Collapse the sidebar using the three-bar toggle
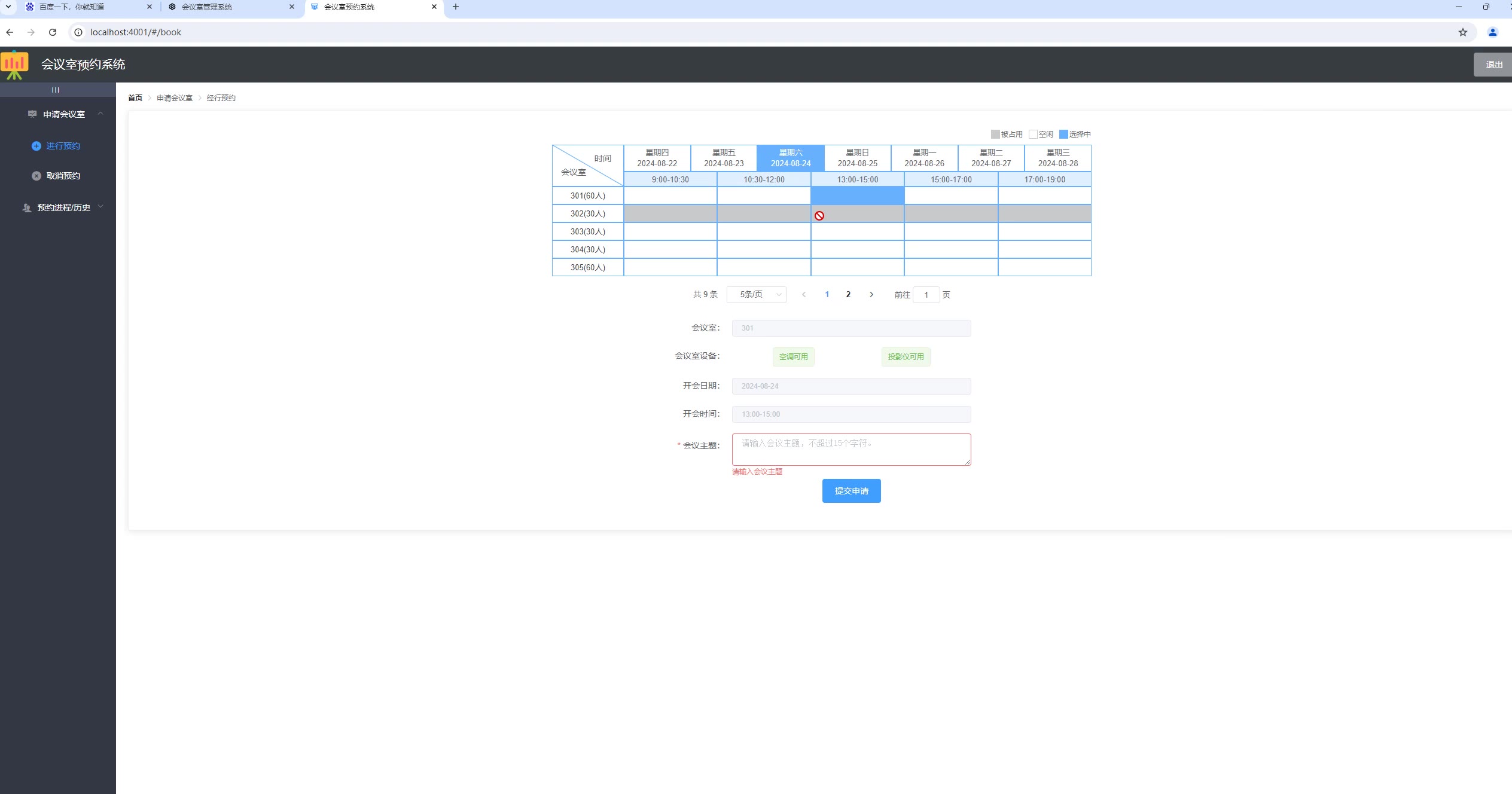 tap(56, 90)
